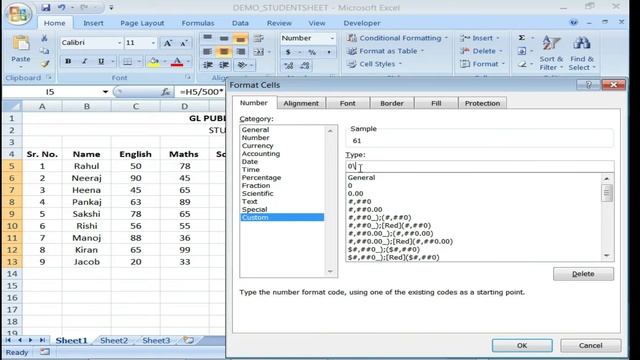Switch to the Protection tab in Format Cells
Viewport: 640px width, 360px height.
click(x=482, y=103)
